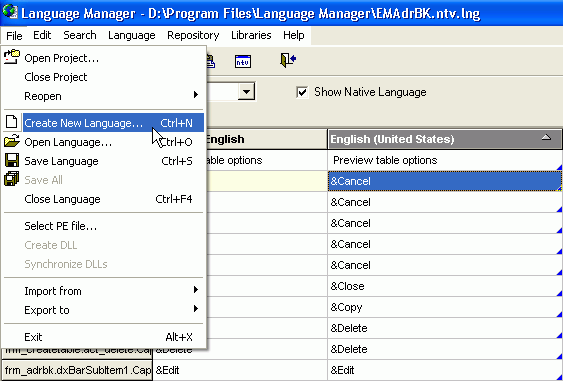Expand the Reopen submenu
This screenshot has width=563, height=381.
click(196, 95)
